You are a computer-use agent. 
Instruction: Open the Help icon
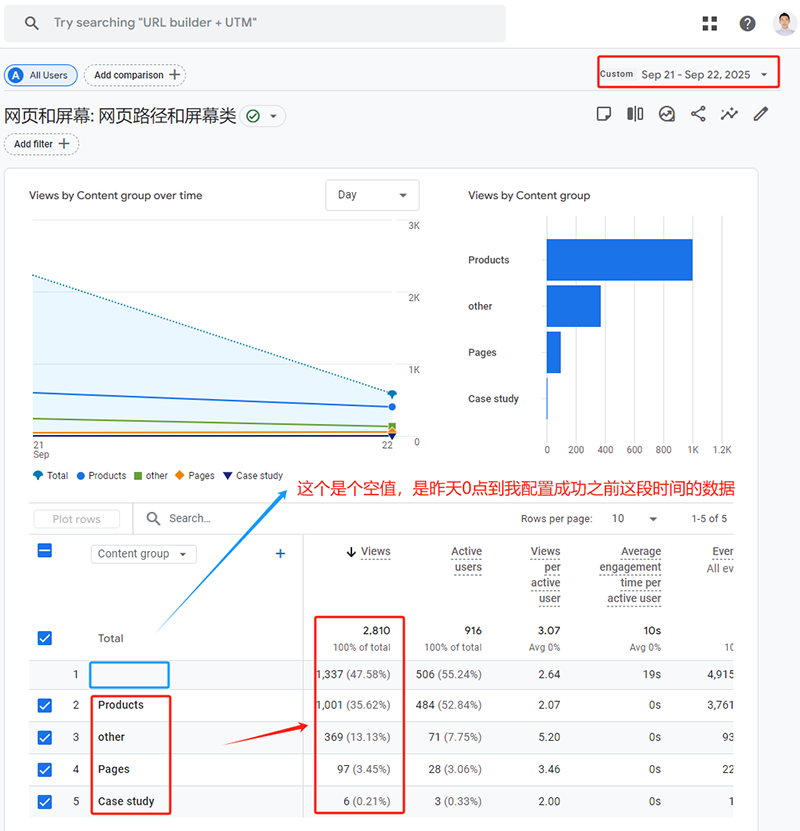pos(747,24)
